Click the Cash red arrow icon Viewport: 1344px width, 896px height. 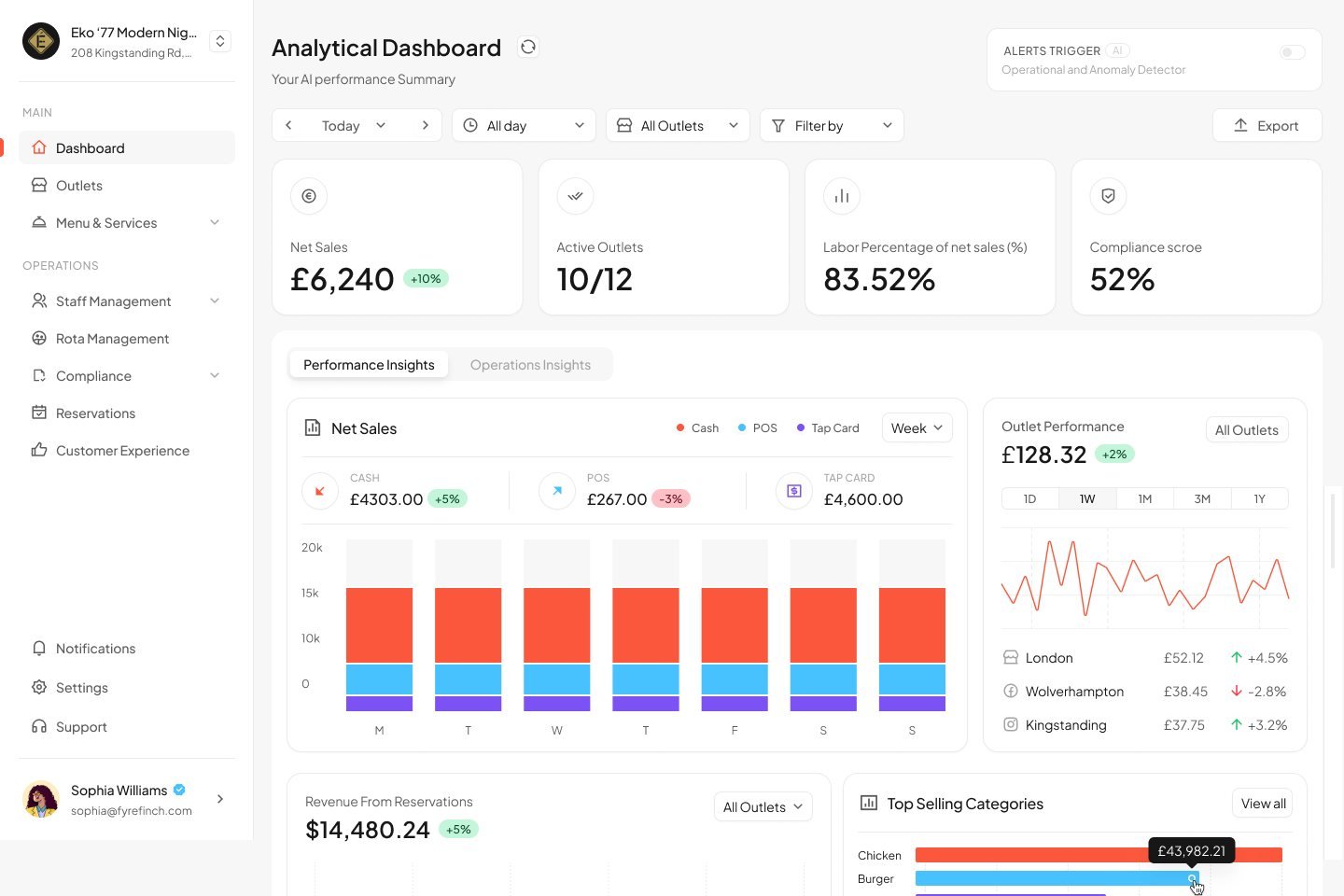pos(320,491)
